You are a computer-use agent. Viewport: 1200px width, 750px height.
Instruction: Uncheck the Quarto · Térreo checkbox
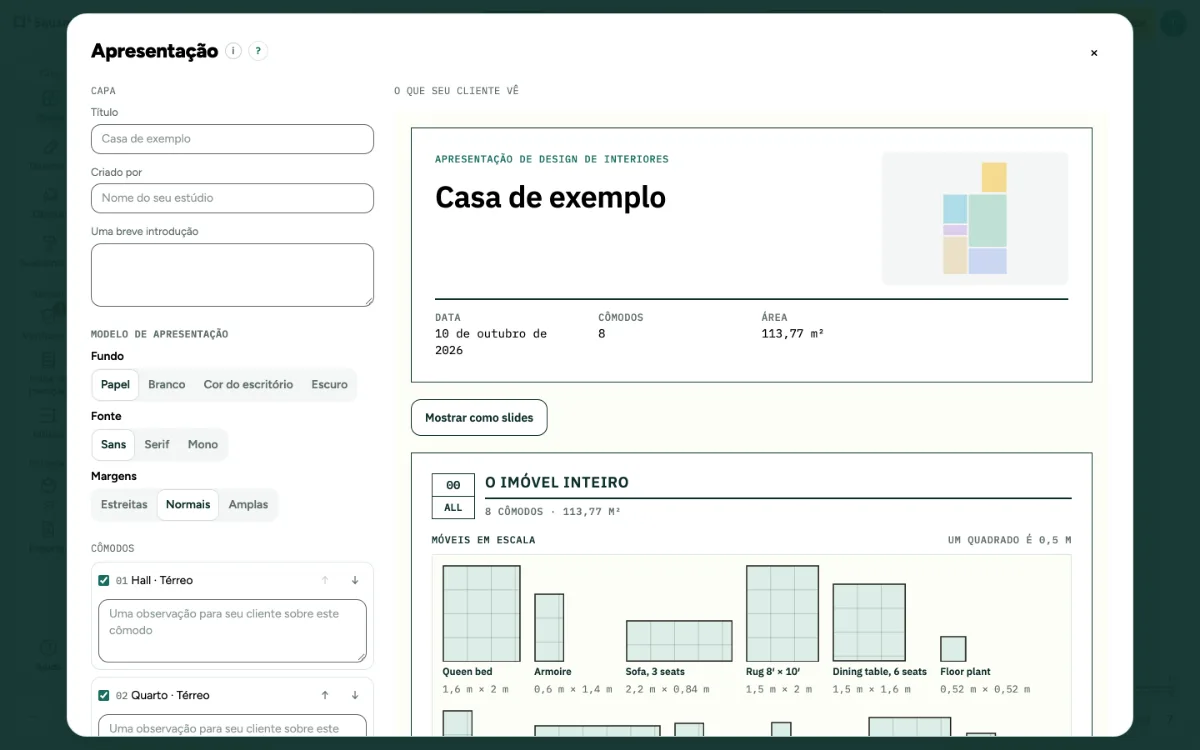click(x=104, y=695)
